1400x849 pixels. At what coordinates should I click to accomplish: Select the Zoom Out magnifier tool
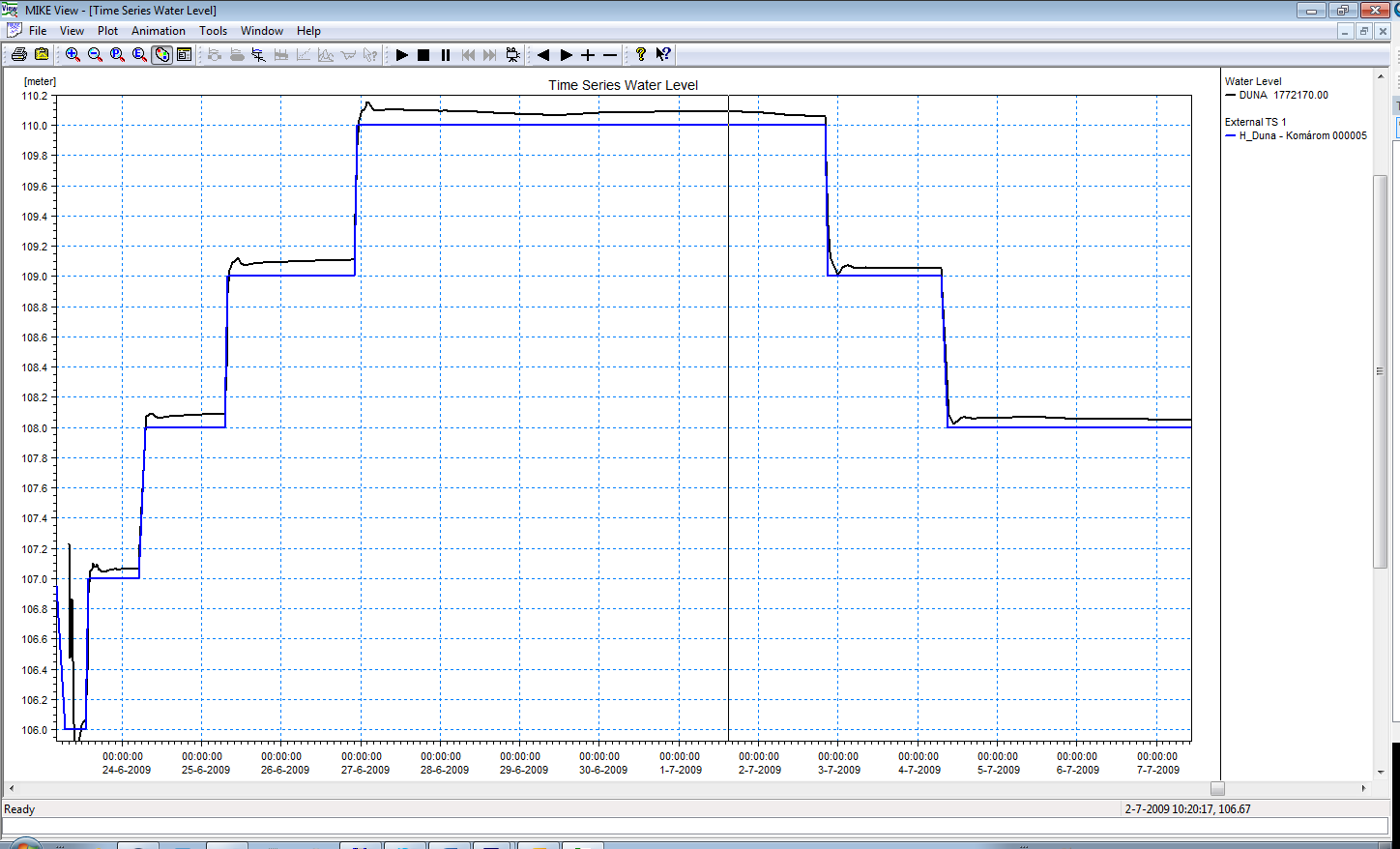pyautogui.click(x=95, y=55)
